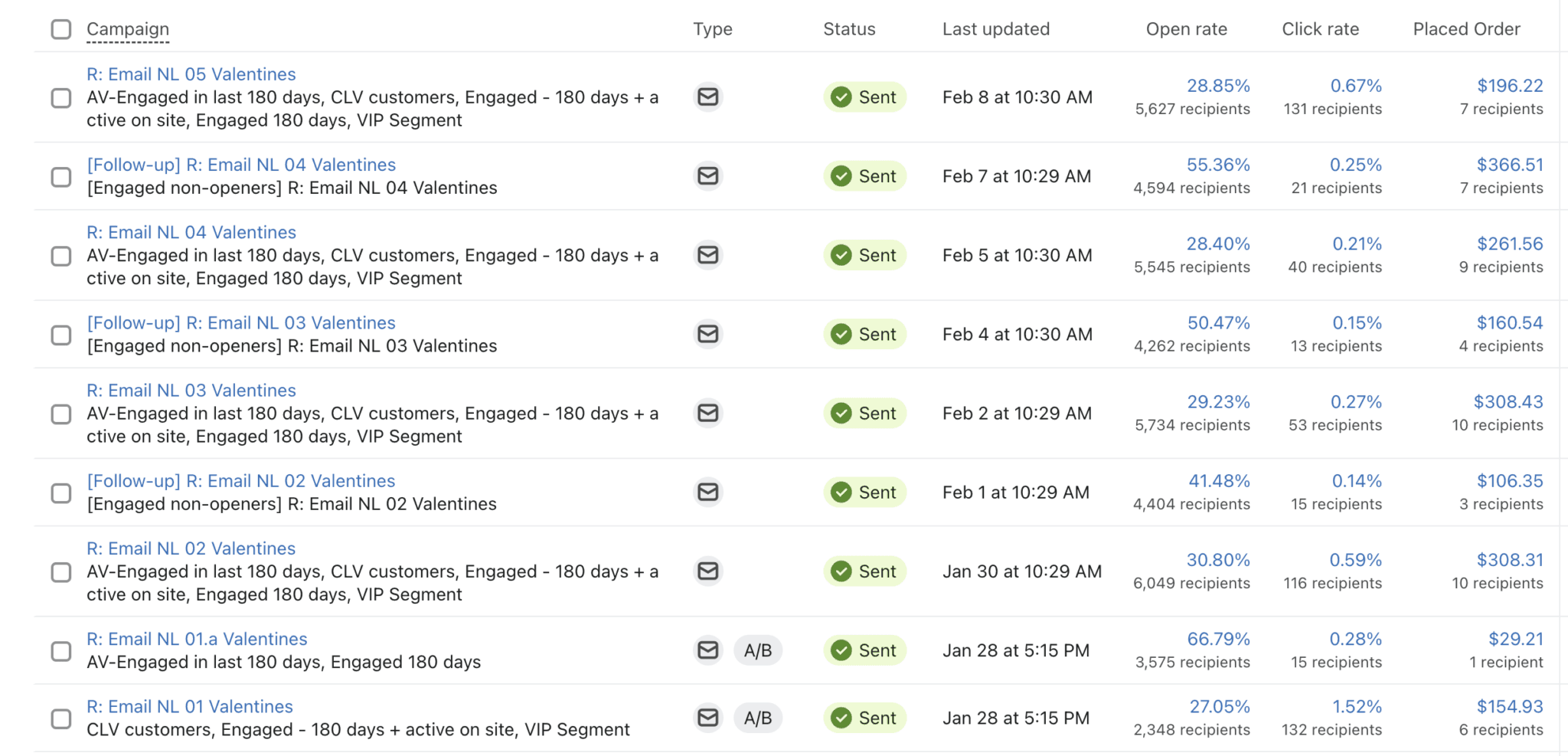Tick the checkbox next to [Follow-up] NL 03 Valentines

point(60,335)
